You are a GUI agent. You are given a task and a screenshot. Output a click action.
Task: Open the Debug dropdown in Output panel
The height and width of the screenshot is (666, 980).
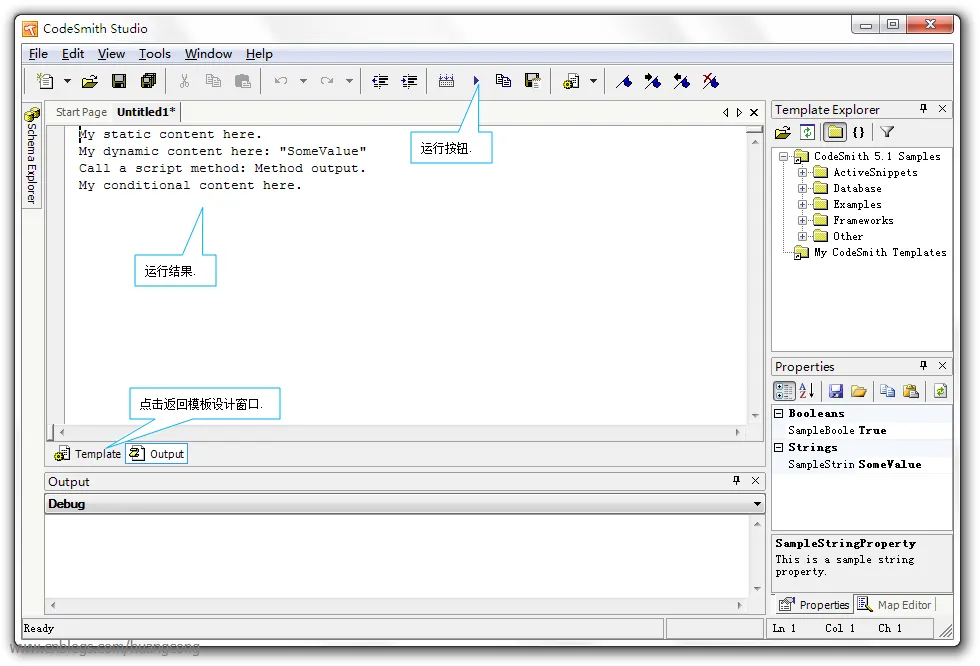757,504
